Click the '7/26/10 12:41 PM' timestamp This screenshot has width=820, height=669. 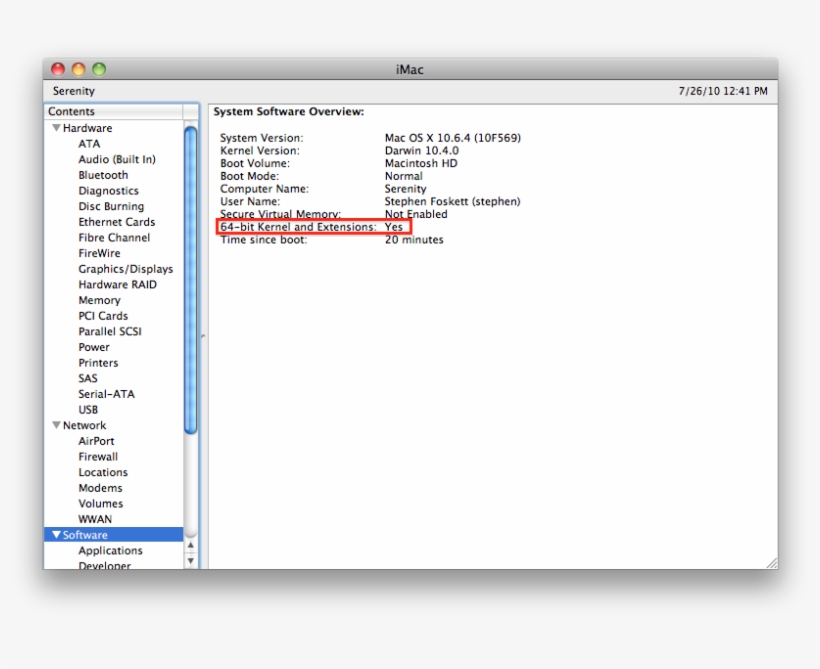coord(723,91)
